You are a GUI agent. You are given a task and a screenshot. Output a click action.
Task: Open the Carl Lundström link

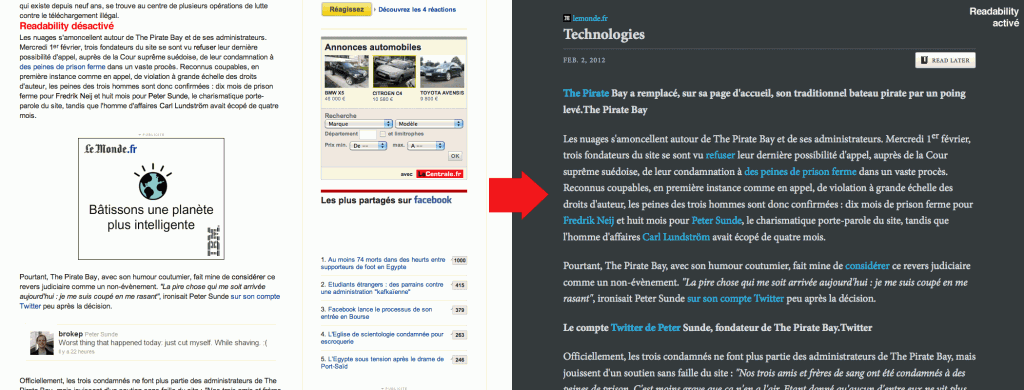point(676,236)
